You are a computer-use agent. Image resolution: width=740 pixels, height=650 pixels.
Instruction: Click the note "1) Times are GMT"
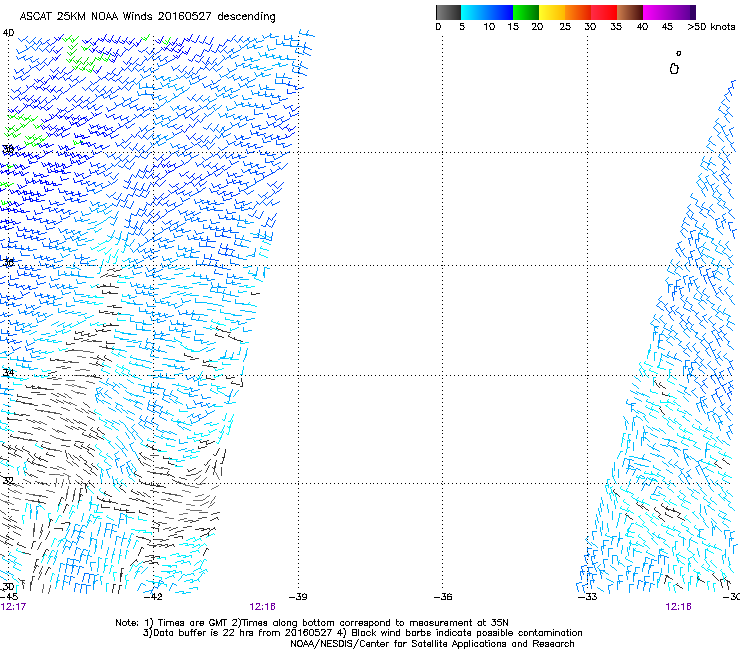coord(186,623)
